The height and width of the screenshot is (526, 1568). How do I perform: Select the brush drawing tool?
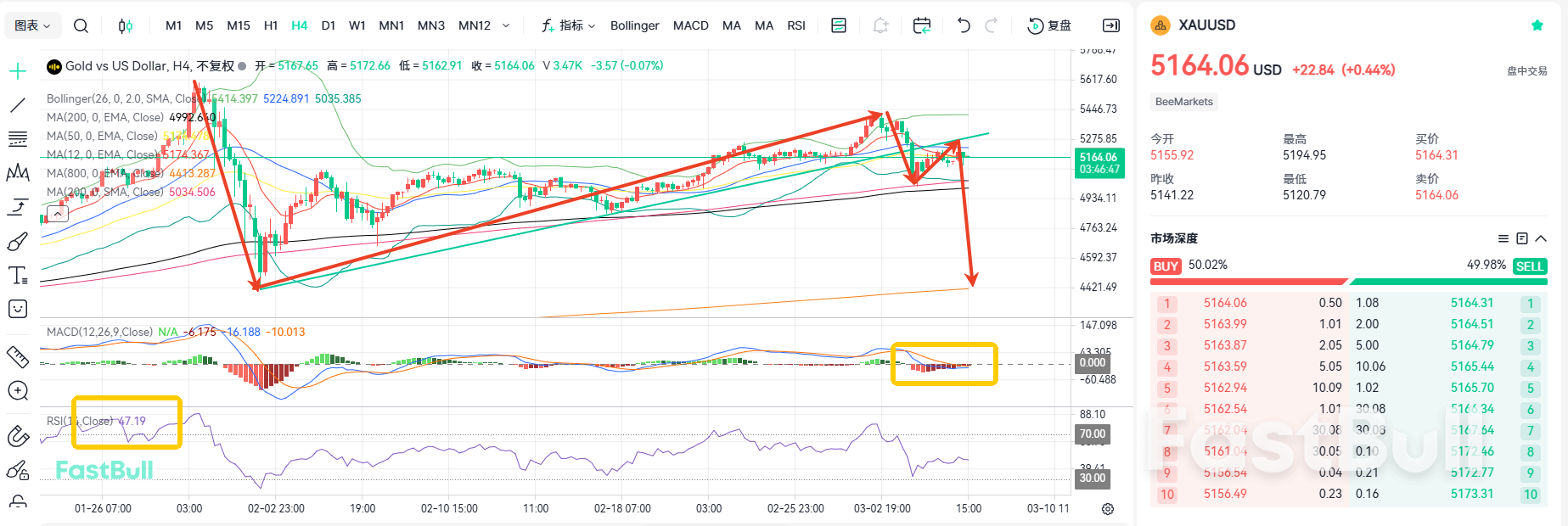(18, 243)
